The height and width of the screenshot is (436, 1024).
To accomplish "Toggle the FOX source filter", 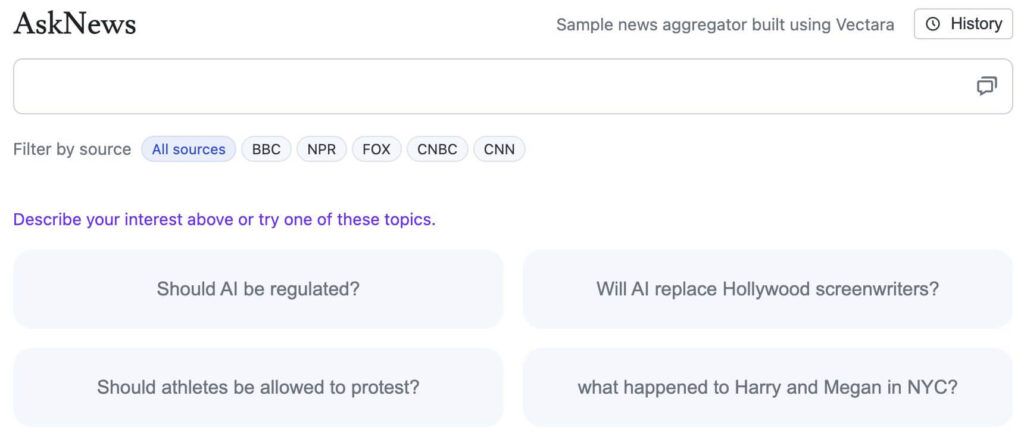I will (x=376, y=149).
